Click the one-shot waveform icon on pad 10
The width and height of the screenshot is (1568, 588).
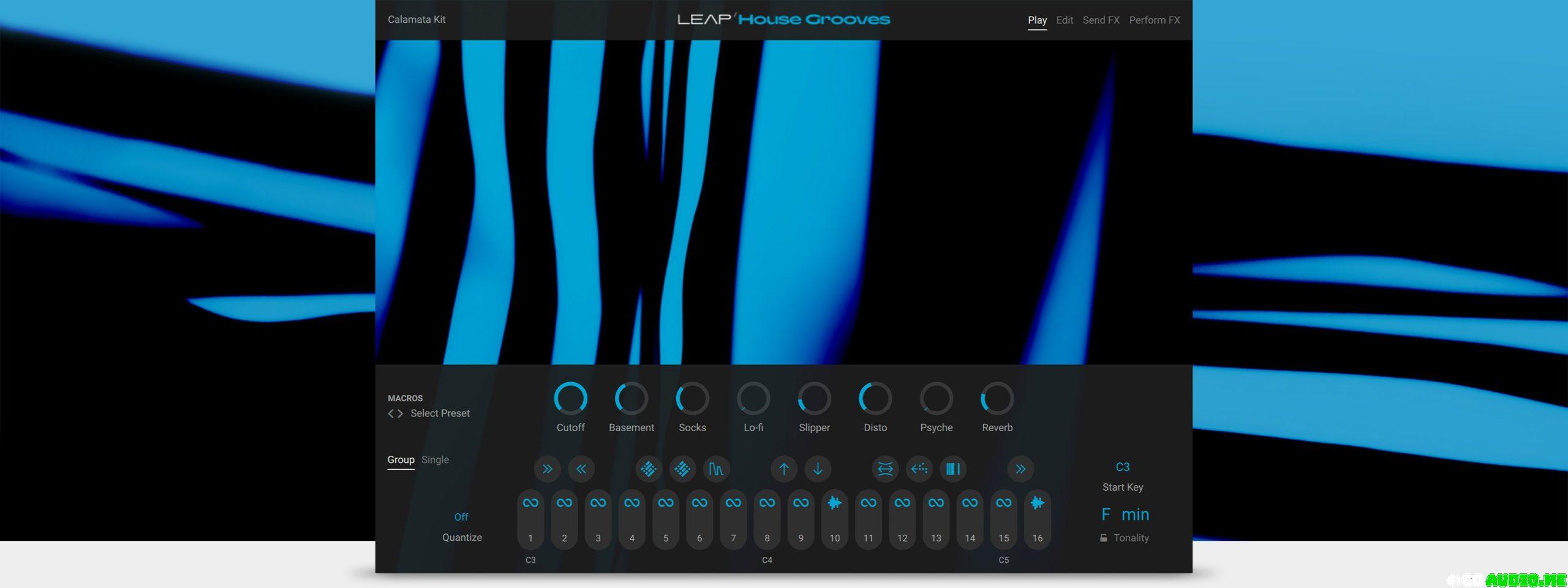[x=834, y=503]
